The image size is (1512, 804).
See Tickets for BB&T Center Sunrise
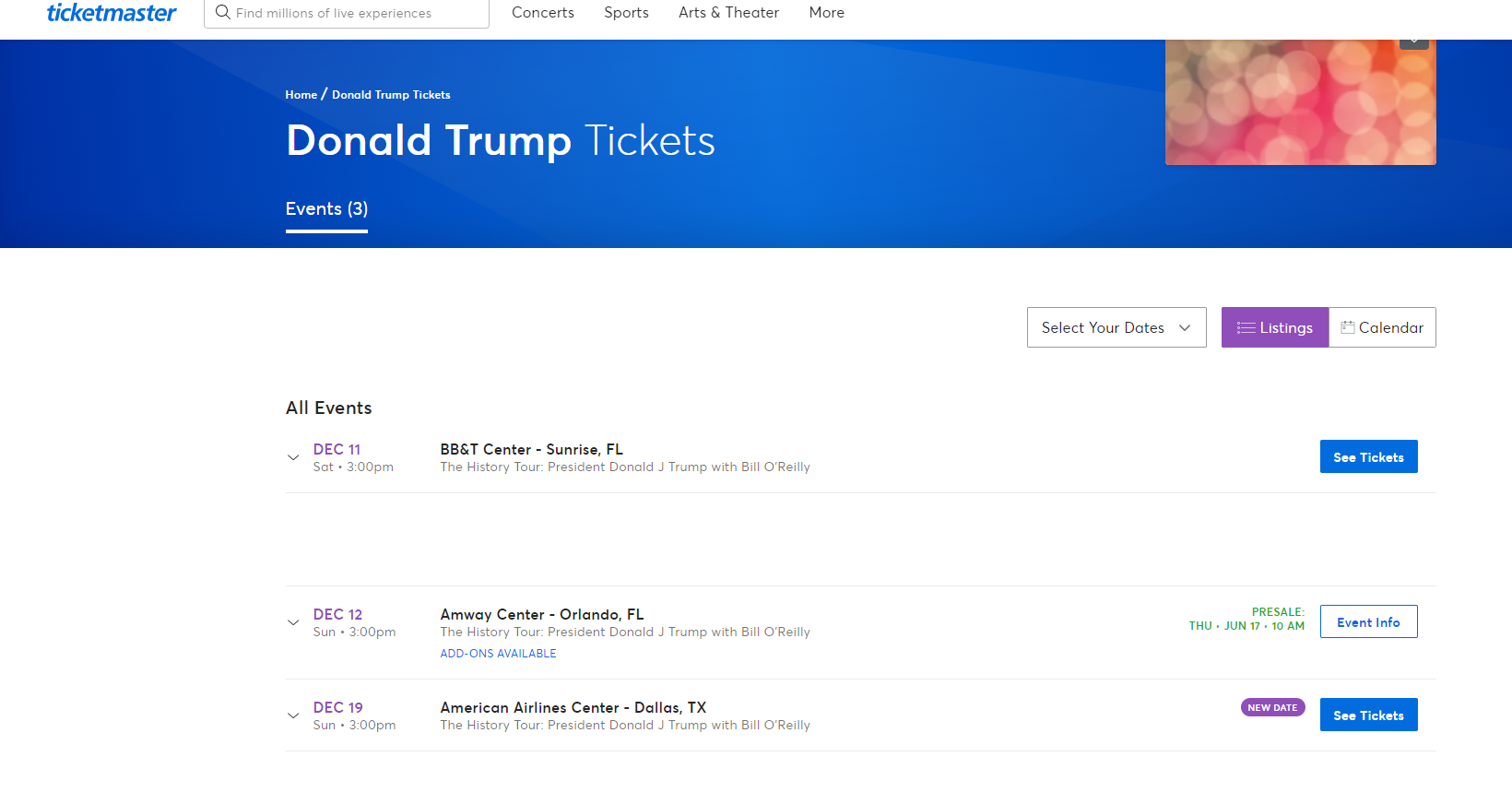tap(1368, 457)
